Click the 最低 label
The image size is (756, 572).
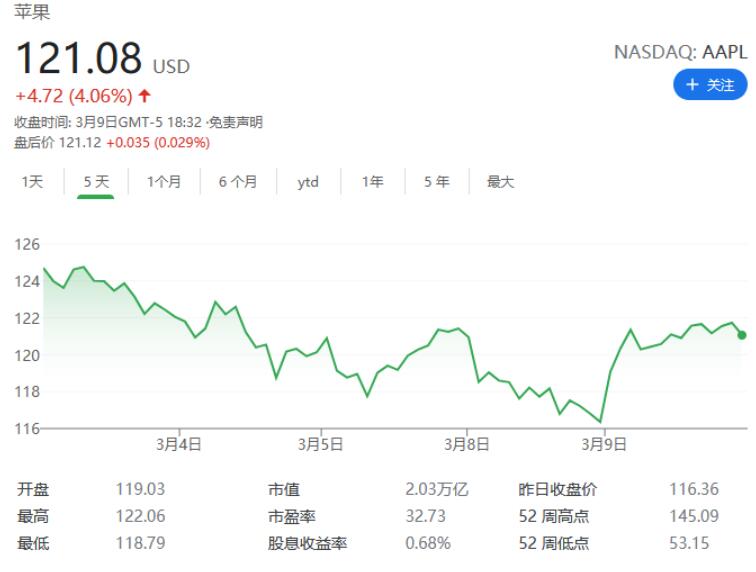click(x=33, y=544)
